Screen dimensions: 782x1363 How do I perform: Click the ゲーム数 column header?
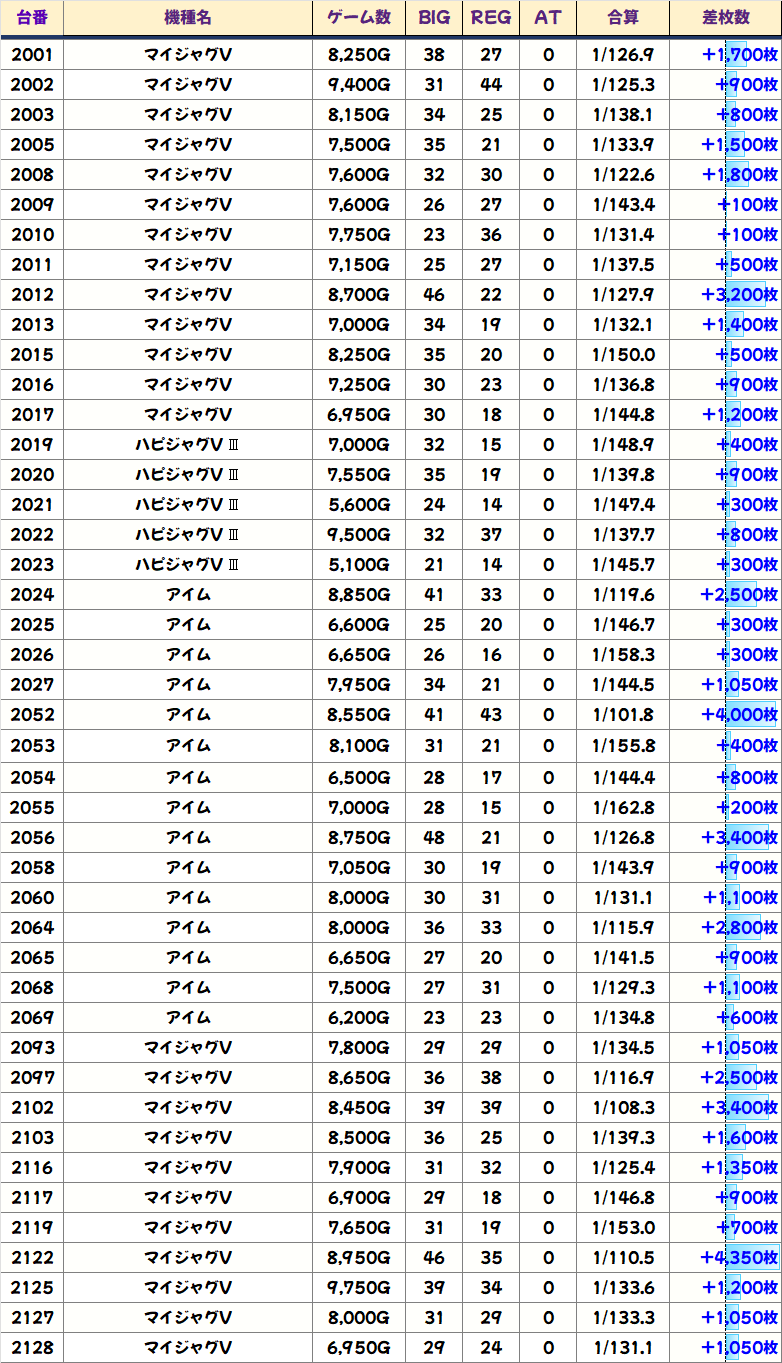tap(359, 18)
